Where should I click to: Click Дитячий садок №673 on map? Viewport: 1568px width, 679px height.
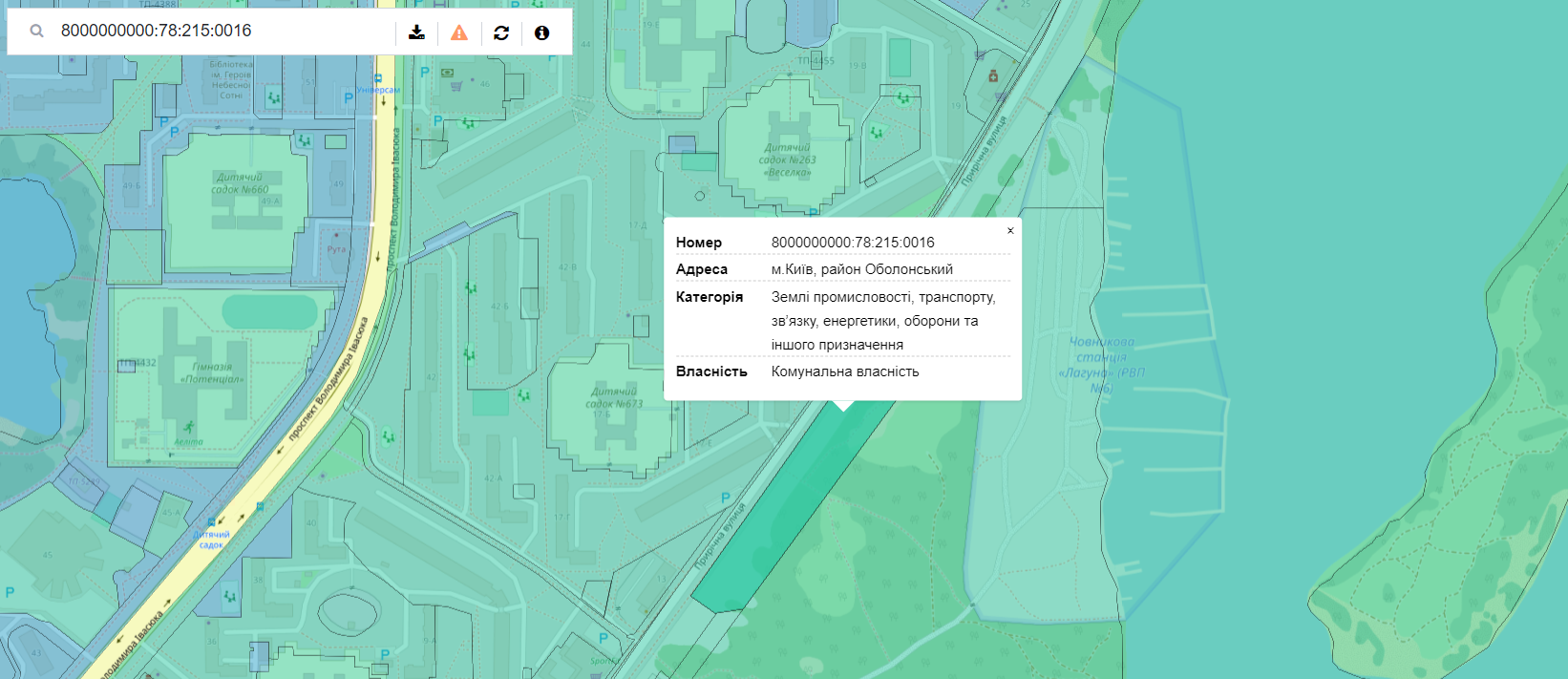(616, 397)
